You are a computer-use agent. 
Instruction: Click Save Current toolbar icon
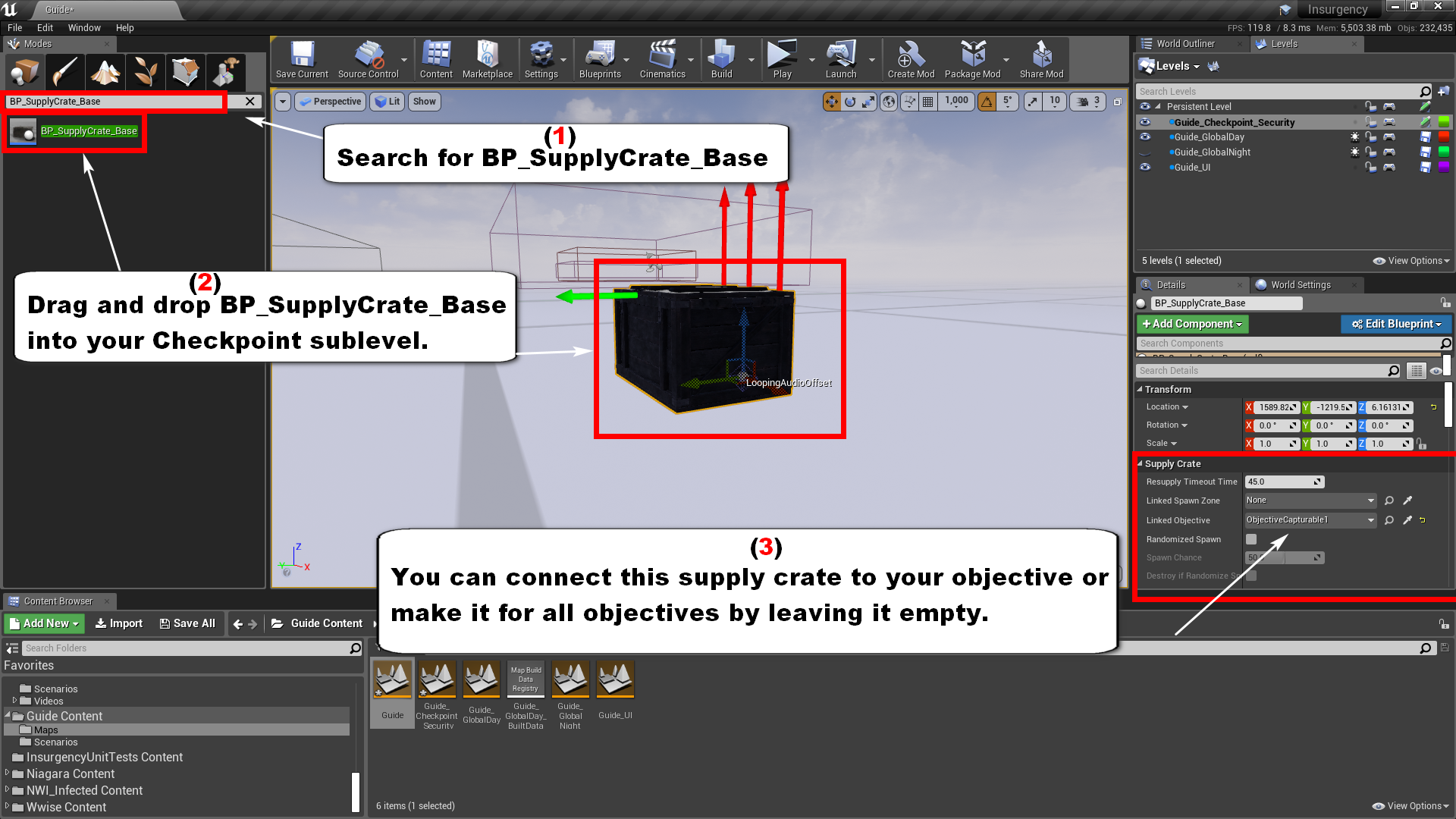pos(302,60)
